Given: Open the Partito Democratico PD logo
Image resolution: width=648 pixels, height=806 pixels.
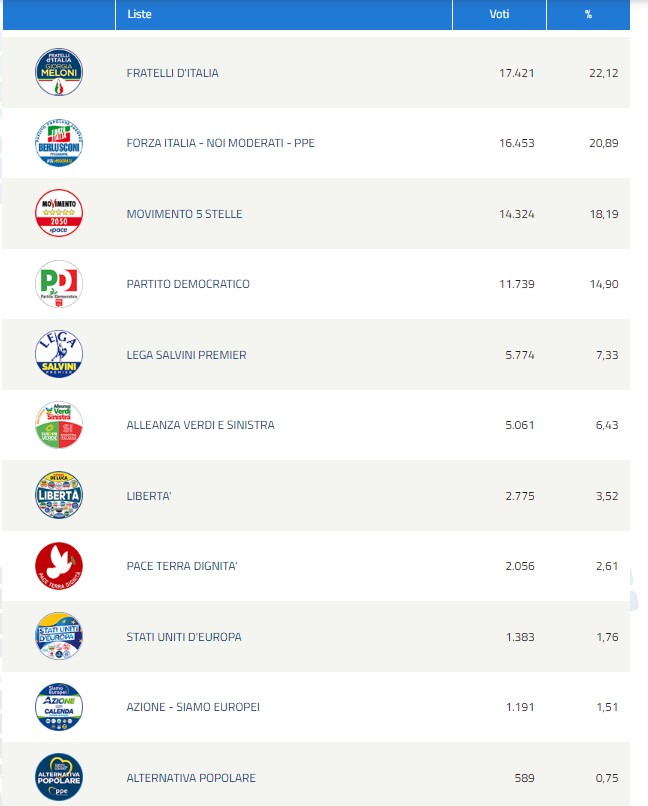Looking at the screenshot, I should pyautogui.click(x=59, y=284).
